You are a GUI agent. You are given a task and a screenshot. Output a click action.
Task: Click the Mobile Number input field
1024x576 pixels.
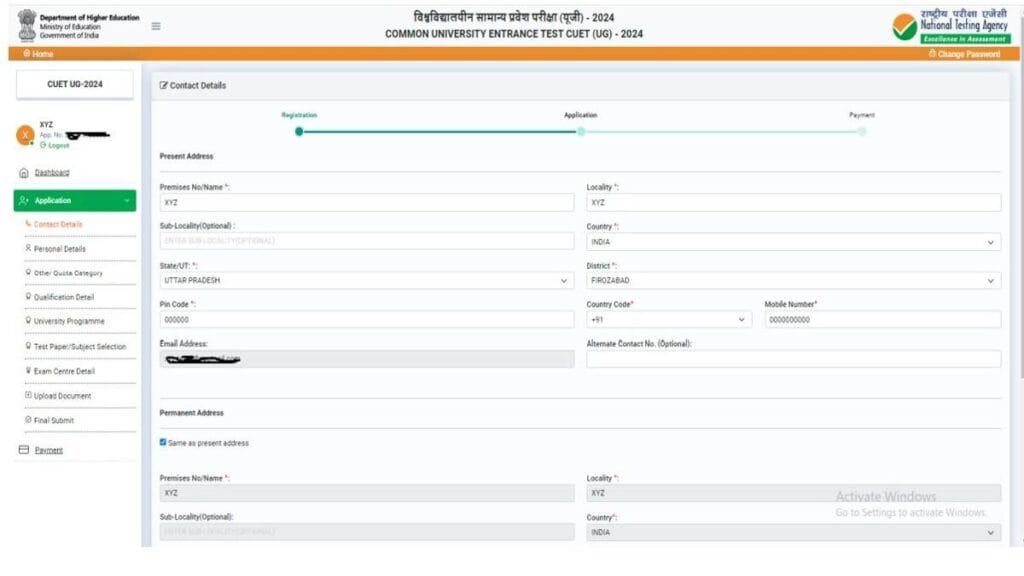point(883,319)
